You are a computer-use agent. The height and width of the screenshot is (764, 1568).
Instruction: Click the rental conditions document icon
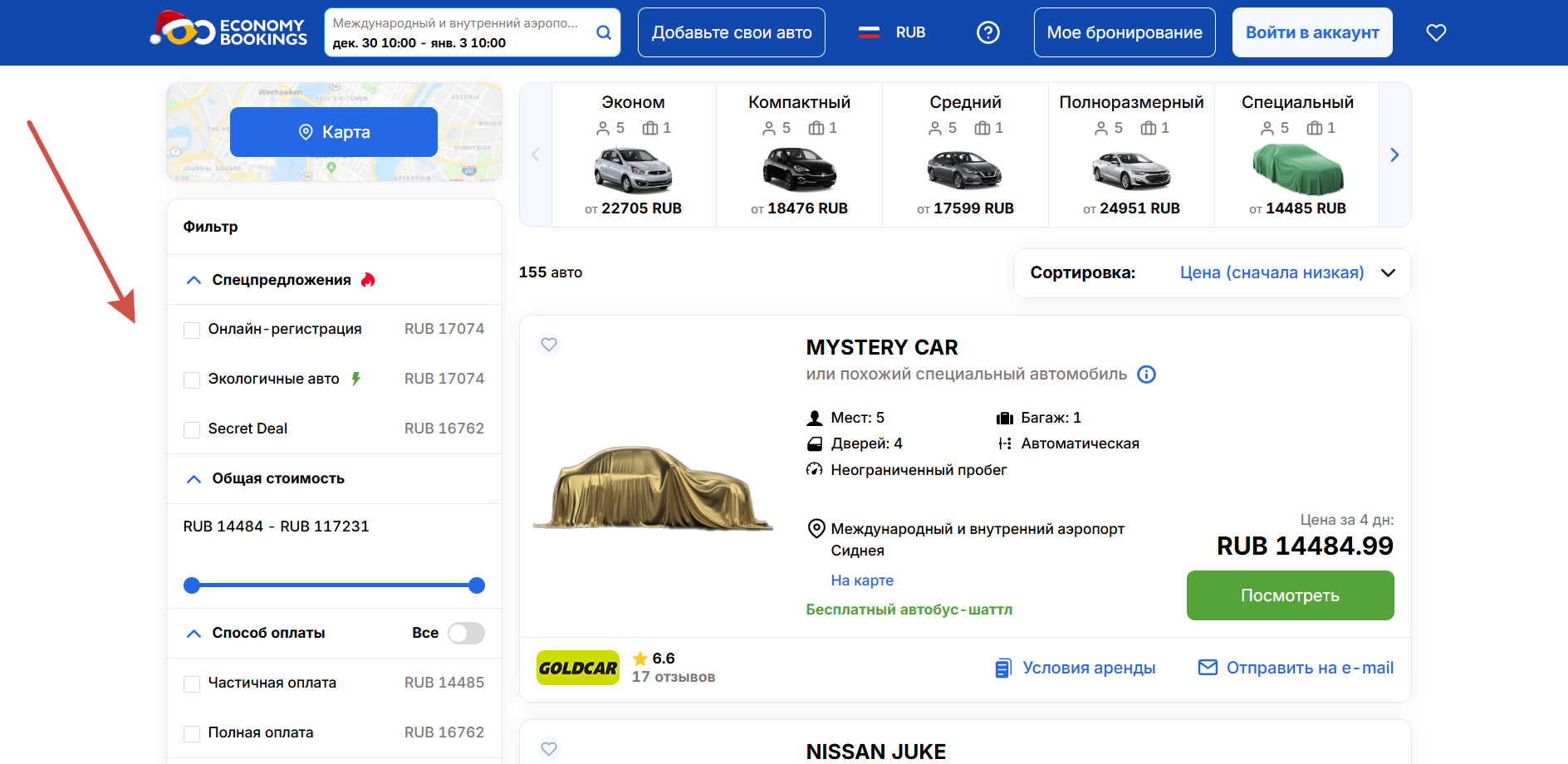1003,668
